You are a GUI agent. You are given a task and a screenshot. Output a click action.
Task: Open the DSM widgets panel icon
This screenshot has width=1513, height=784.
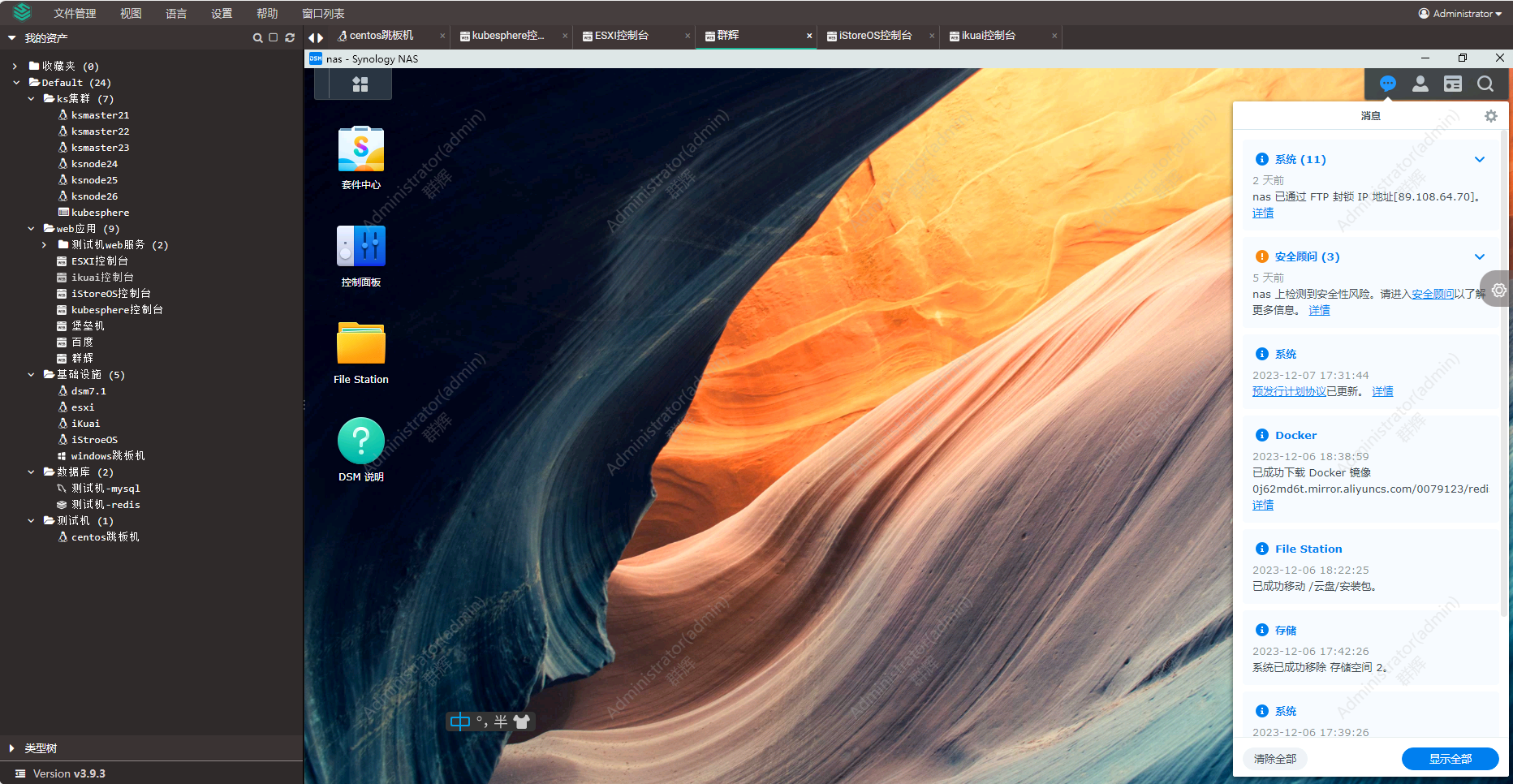pos(1453,84)
